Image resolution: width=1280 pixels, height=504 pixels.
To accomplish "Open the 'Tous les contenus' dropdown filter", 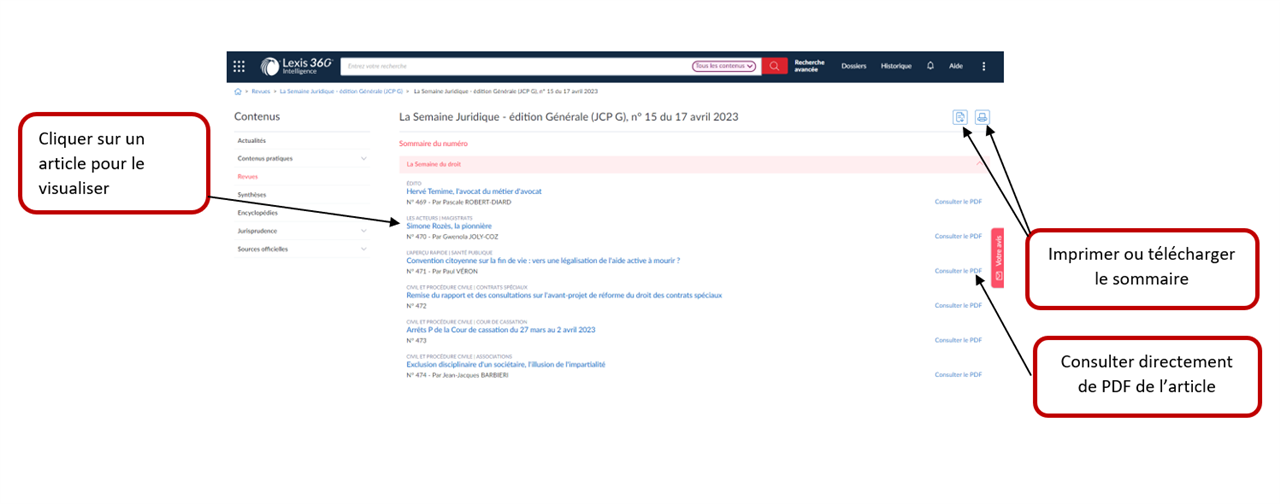I will click(724, 66).
